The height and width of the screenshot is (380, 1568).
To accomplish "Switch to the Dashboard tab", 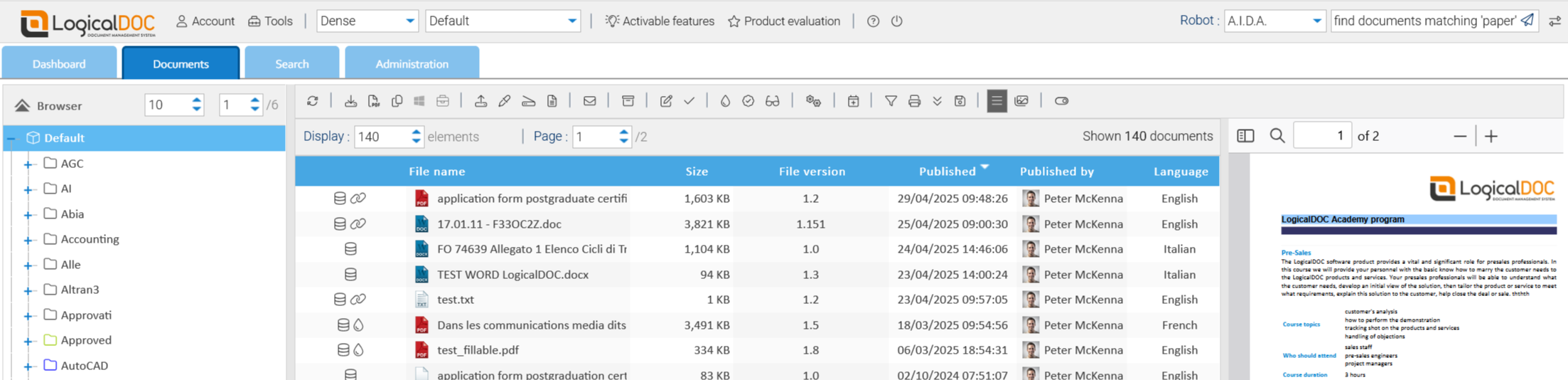I will pyautogui.click(x=59, y=63).
